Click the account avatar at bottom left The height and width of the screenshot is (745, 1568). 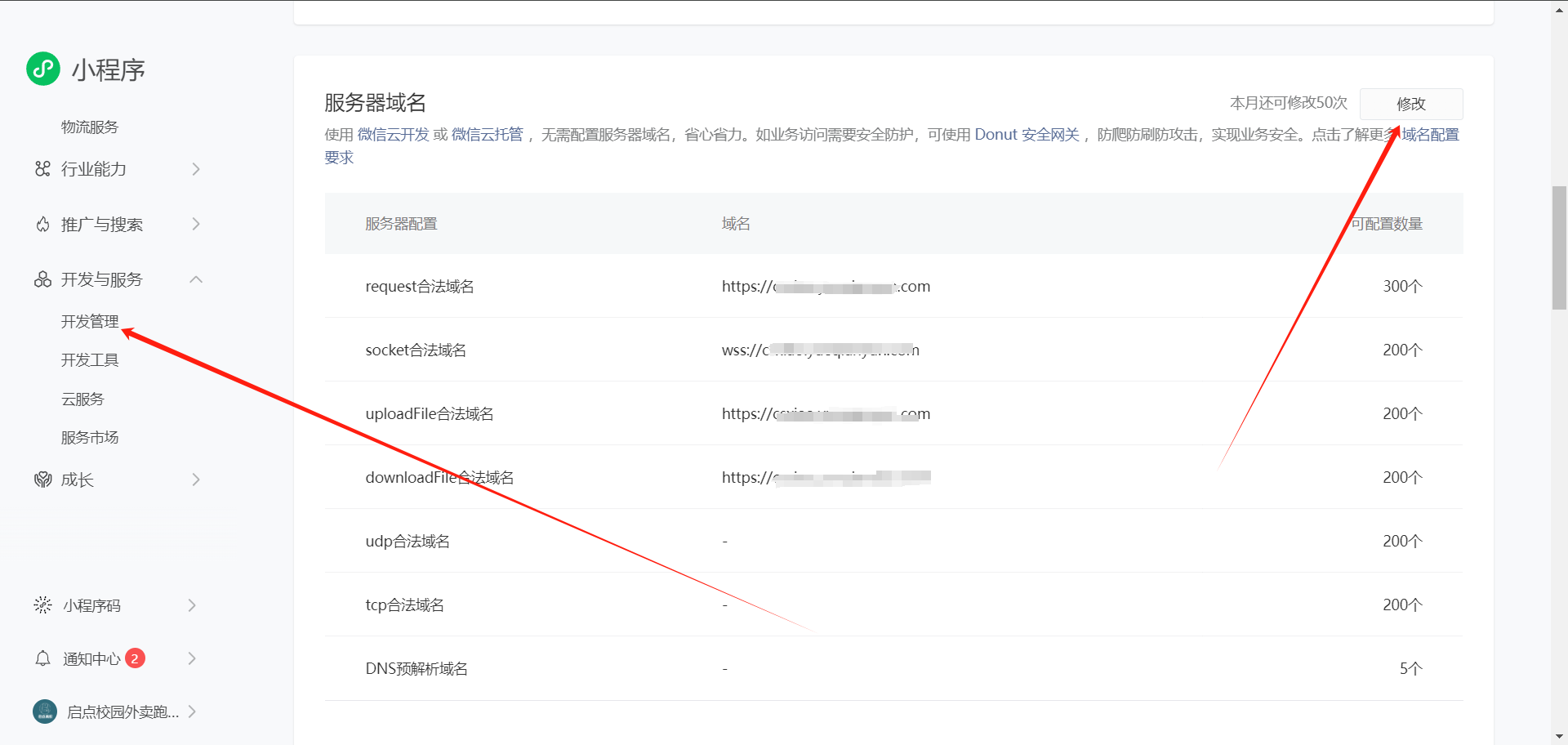click(45, 712)
